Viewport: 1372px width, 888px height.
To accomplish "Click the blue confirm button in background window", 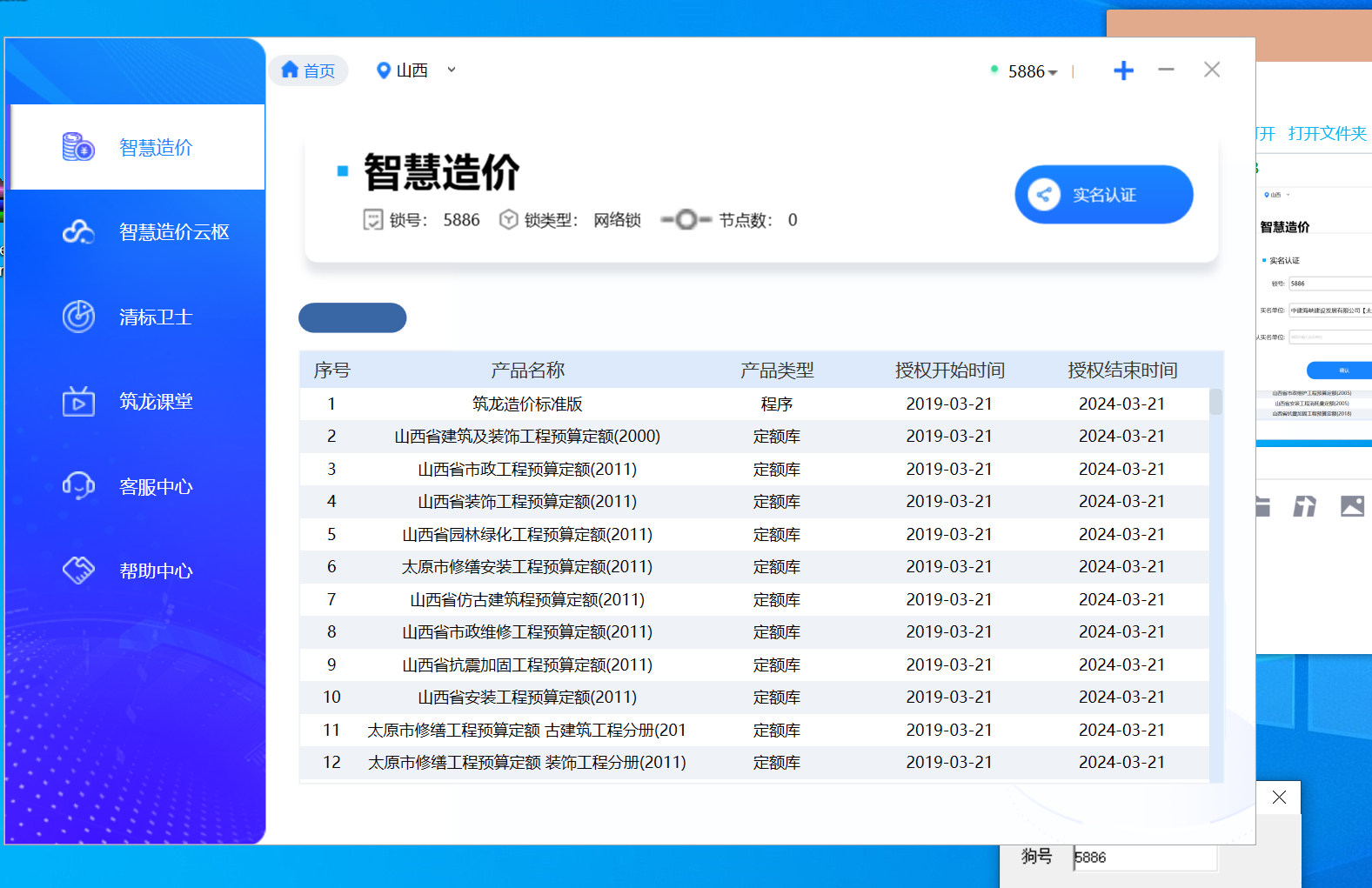I will pyautogui.click(x=1340, y=371).
